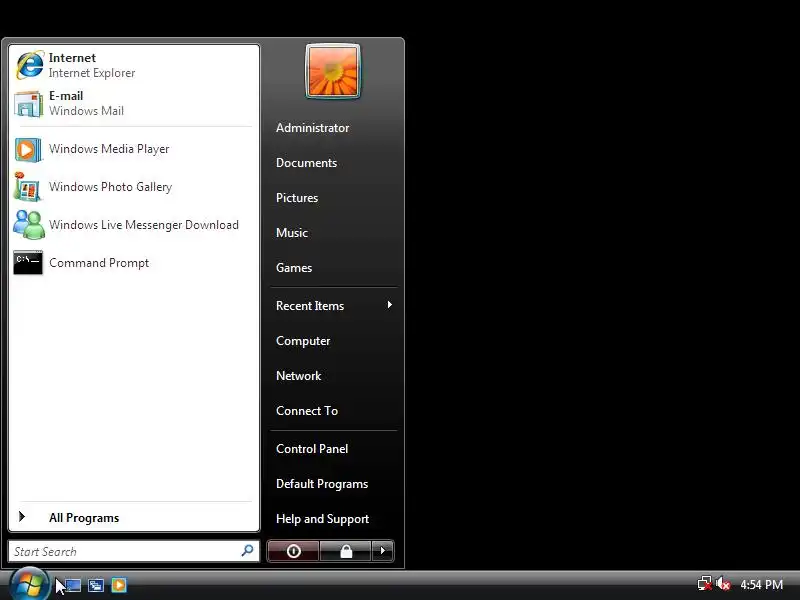
Task: Click the Windows Live Messenger Download icon
Action: [29, 224]
